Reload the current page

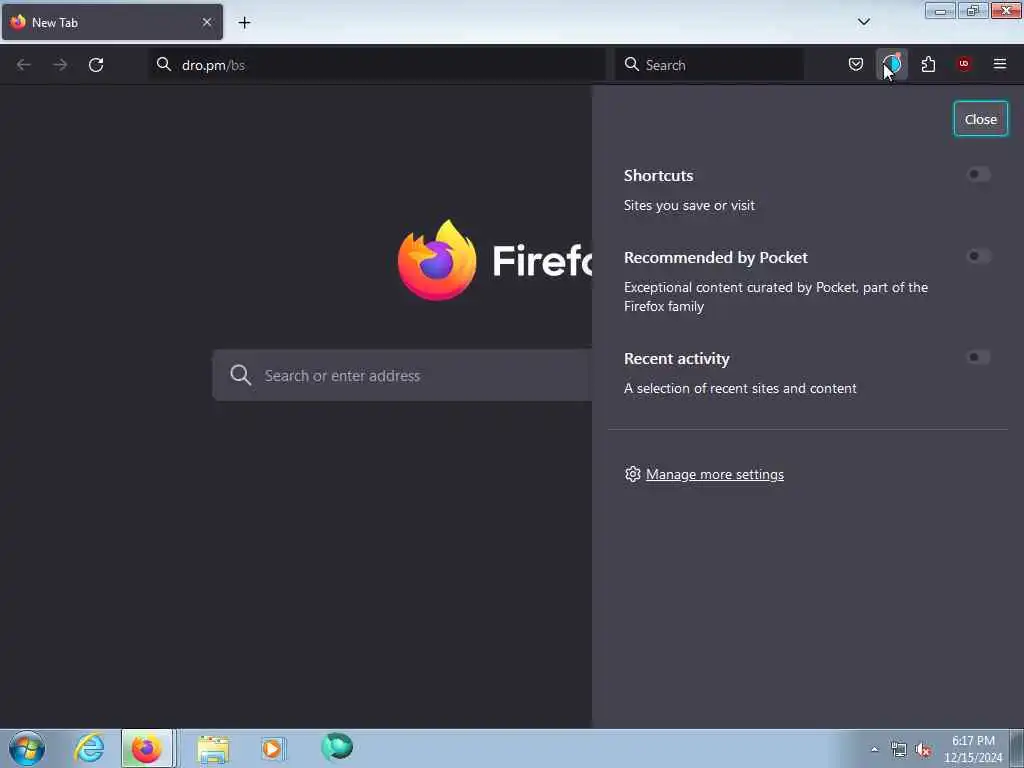tap(96, 65)
